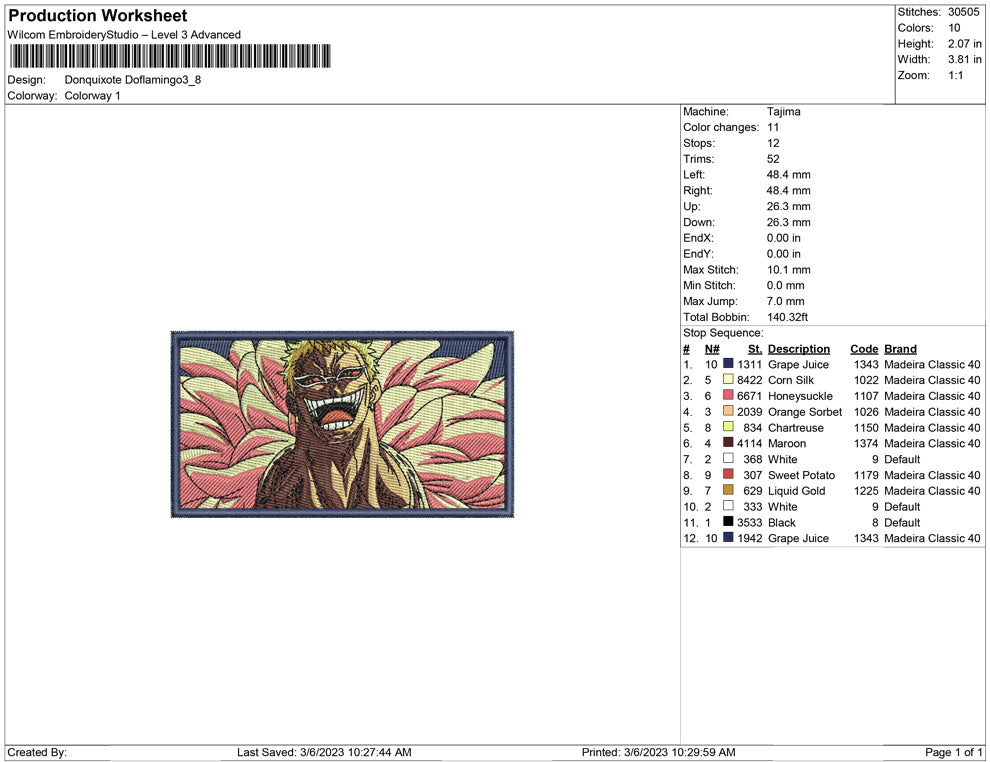Select the Black color swatch
The width and height of the screenshot is (990, 762).
(728, 521)
